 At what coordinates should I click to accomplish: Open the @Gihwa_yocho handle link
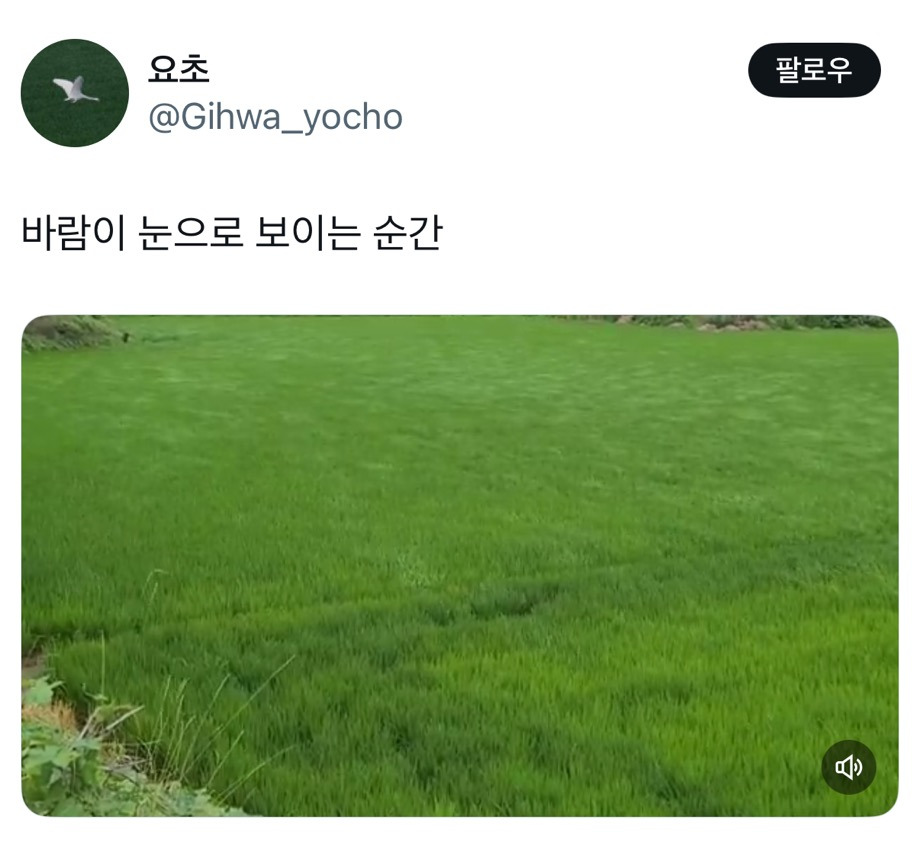(x=275, y=117)
